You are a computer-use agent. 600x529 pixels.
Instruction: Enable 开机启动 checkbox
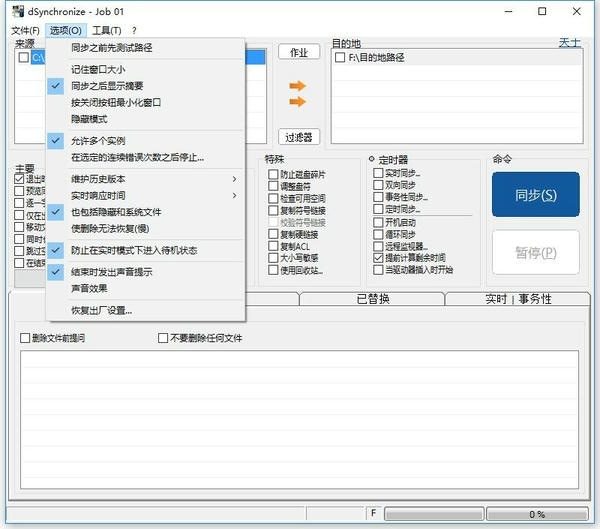pyautogui.click(x=378, y=222)
